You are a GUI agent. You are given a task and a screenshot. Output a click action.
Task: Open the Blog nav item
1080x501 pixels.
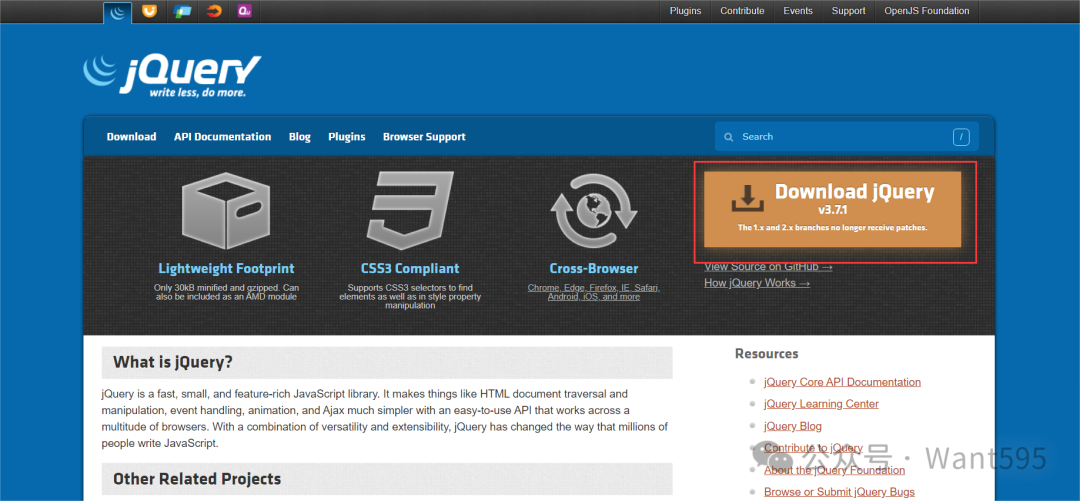(300, 136)
